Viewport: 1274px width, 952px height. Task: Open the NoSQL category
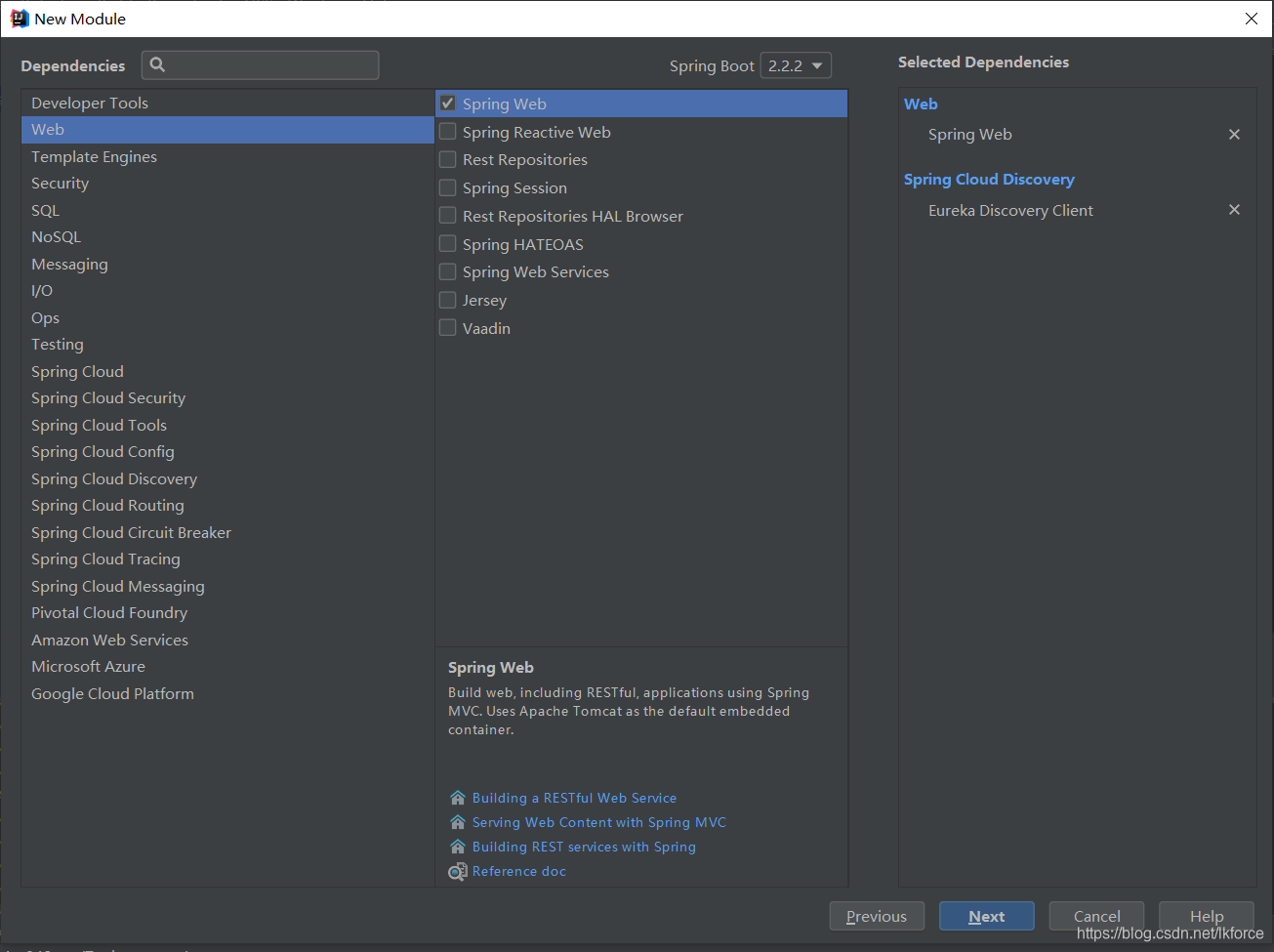227,237
